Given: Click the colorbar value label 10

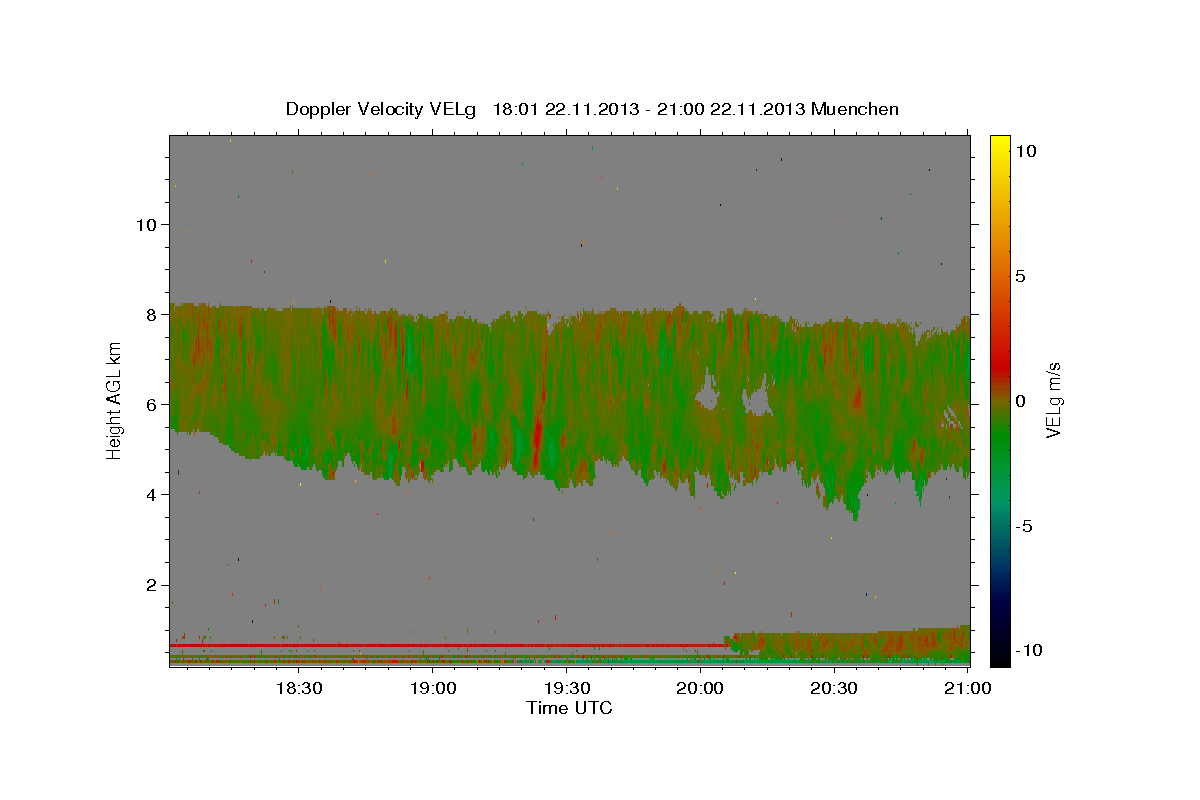Looking at the screenshot, I should coord(1025,150).
